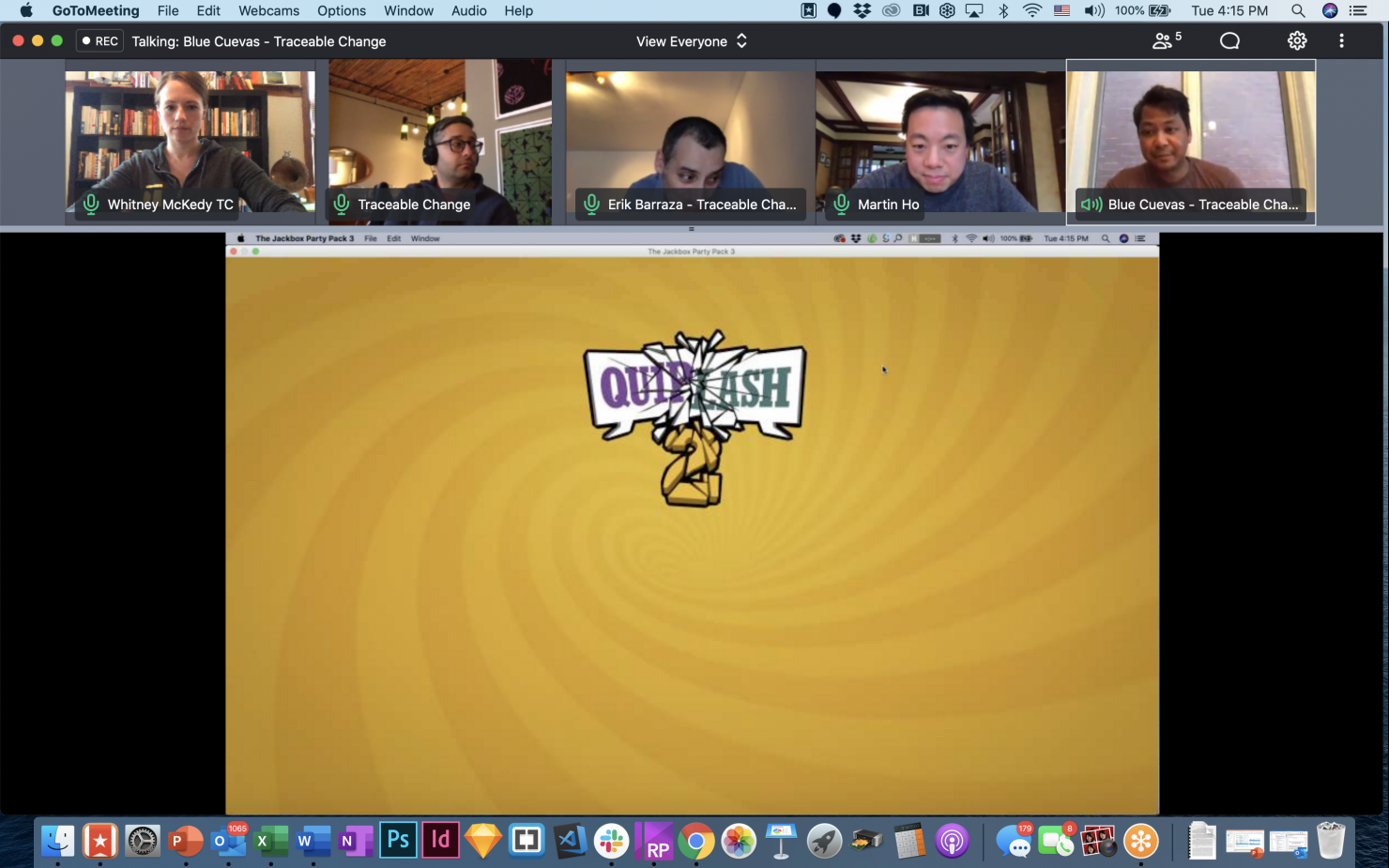Screen dimensions: 1389x868
Task: Open the Edit menu
Action: (208, 10)
